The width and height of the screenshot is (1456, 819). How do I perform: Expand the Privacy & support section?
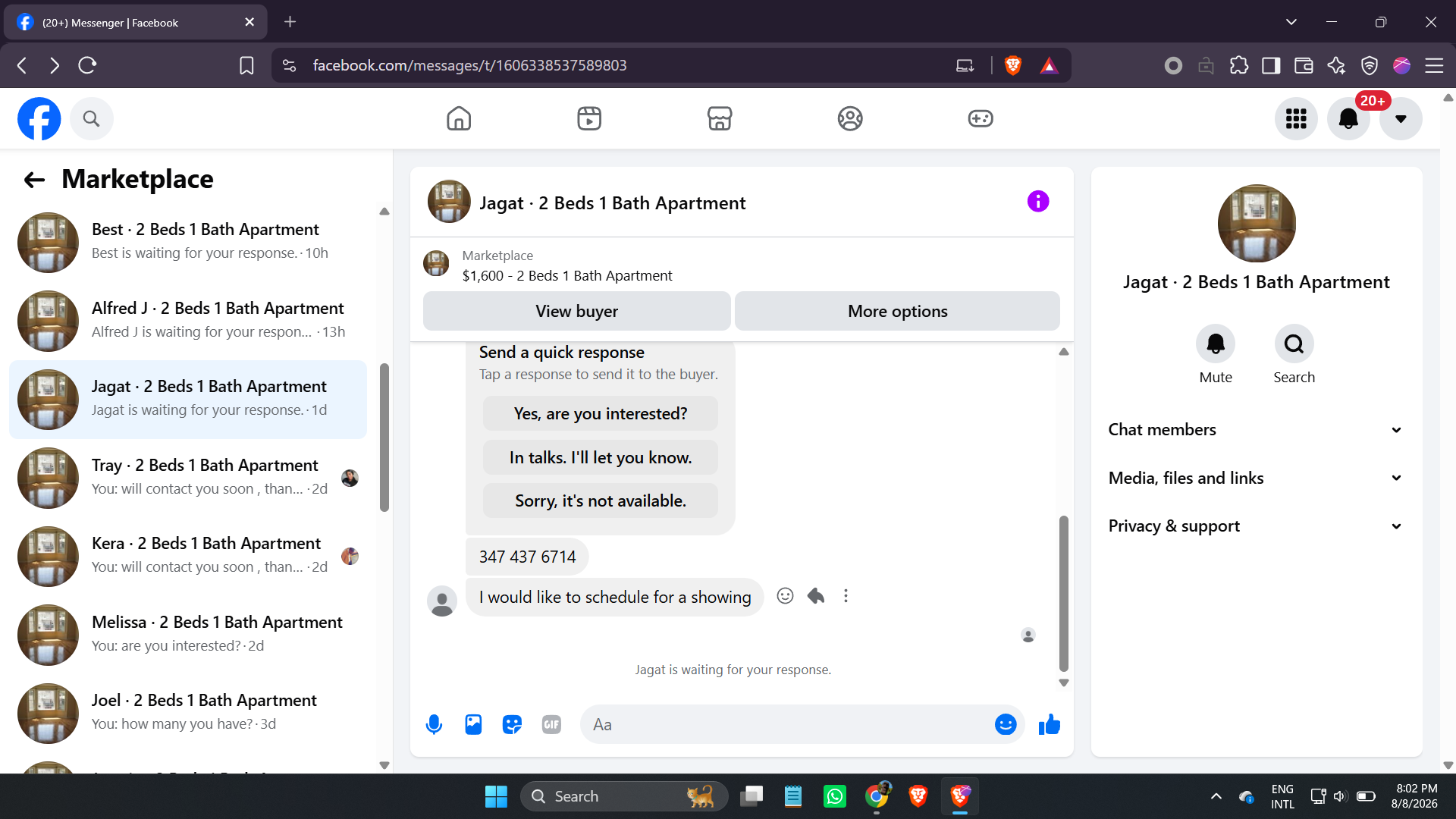point(1256,526)
